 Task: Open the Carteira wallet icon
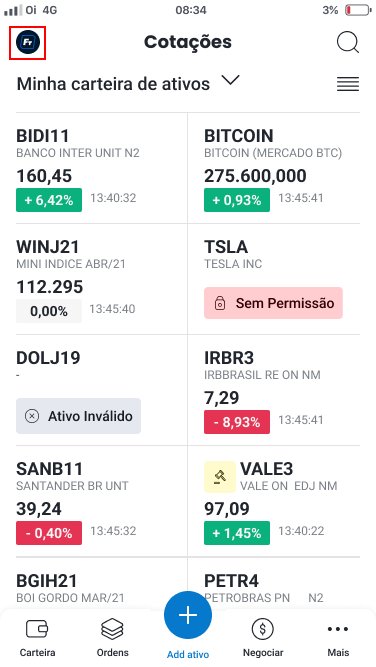click(x=37, y=628)
